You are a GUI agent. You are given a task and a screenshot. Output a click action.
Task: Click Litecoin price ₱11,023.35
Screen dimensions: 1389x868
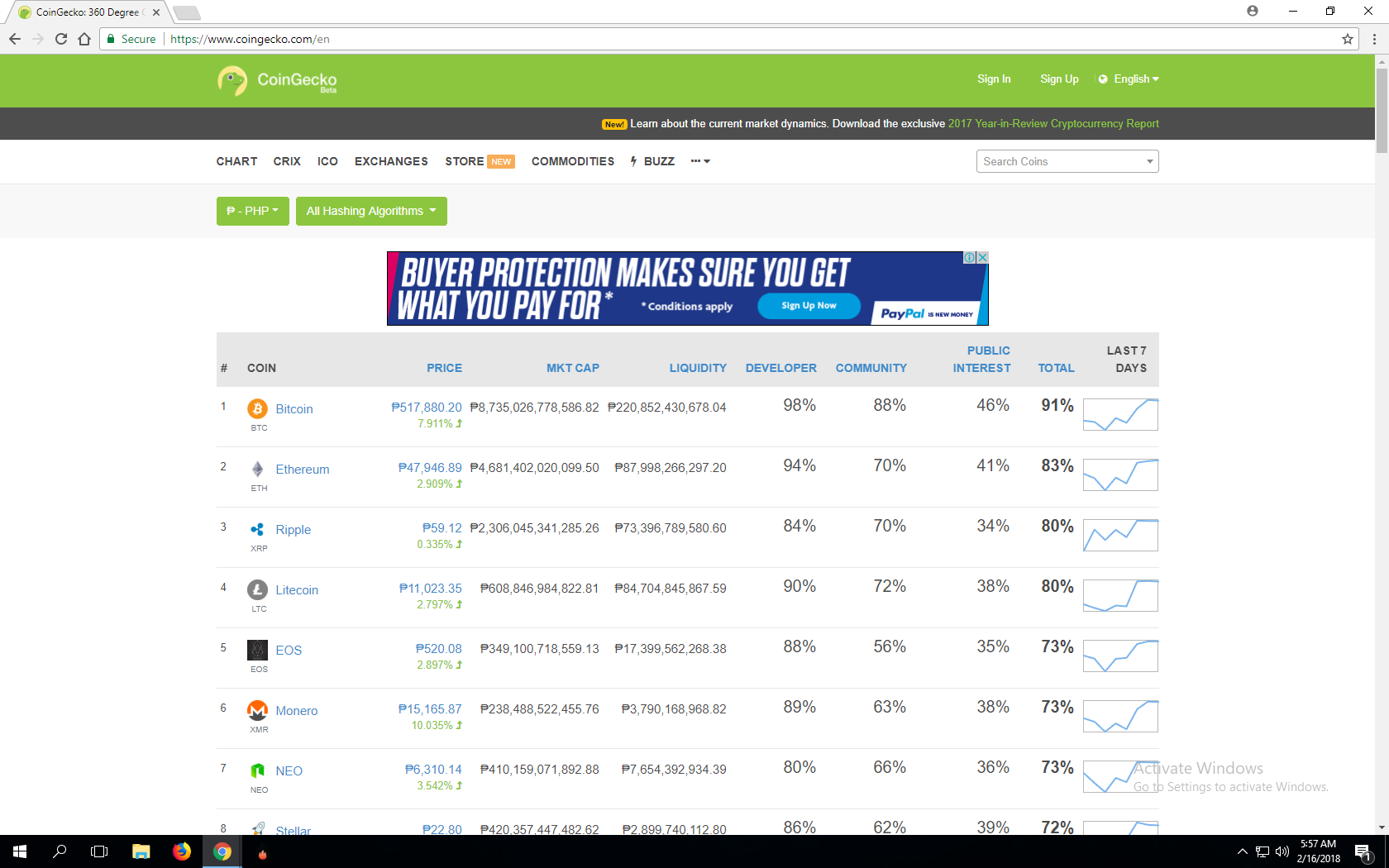[431, 589]
